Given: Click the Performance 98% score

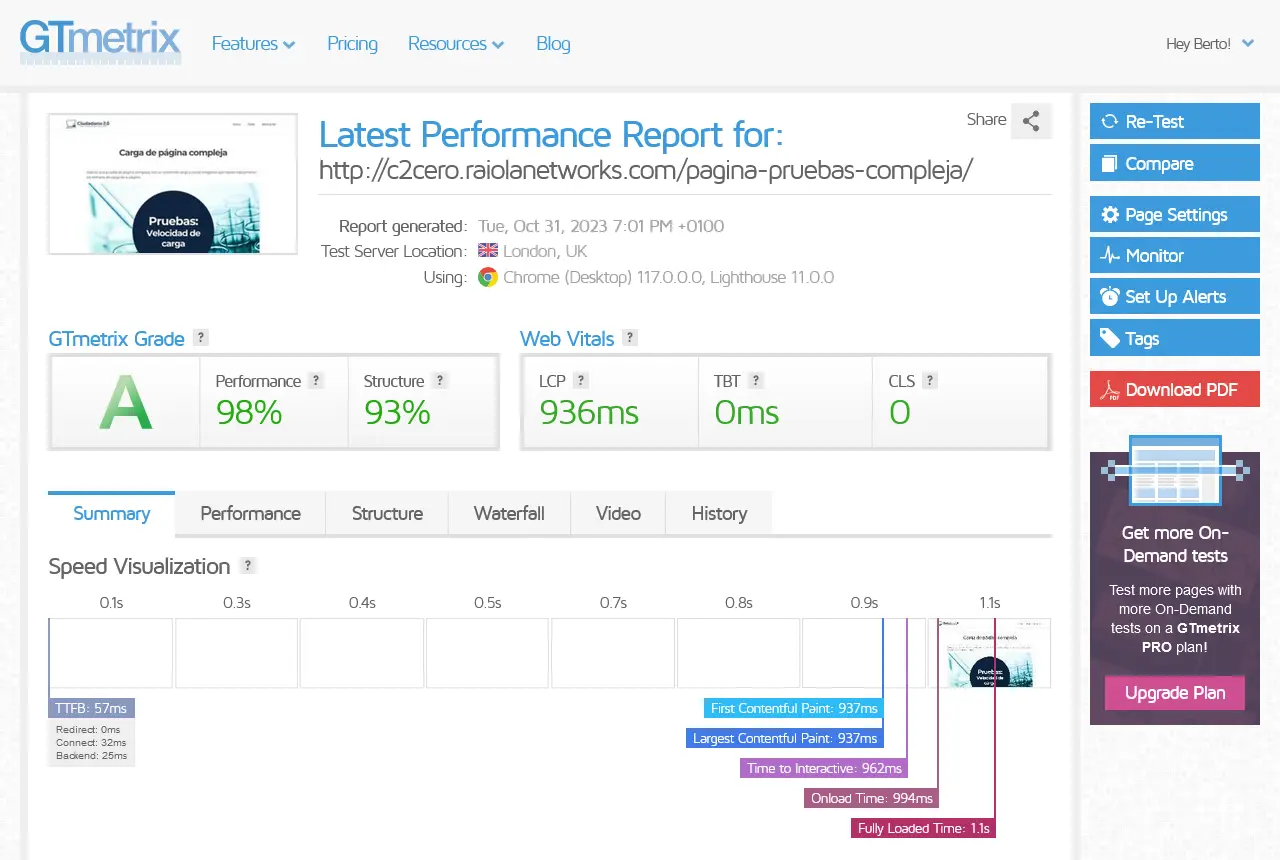Looking at the screenshot, I should click(249, 412).
